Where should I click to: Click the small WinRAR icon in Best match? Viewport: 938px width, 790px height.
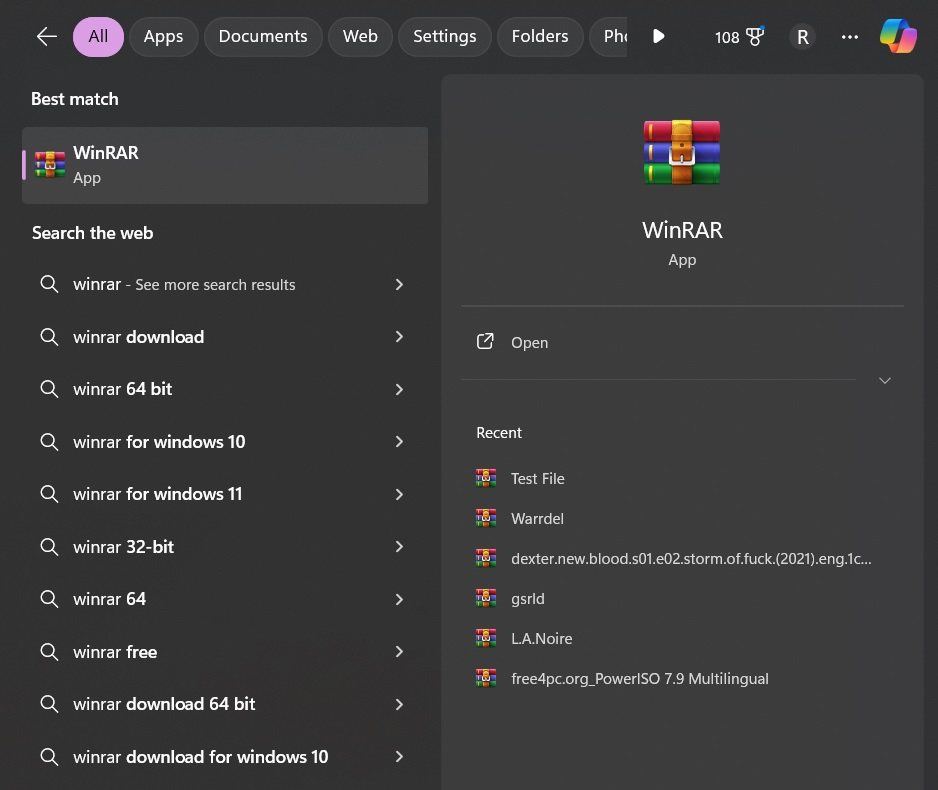pos(50,164)
